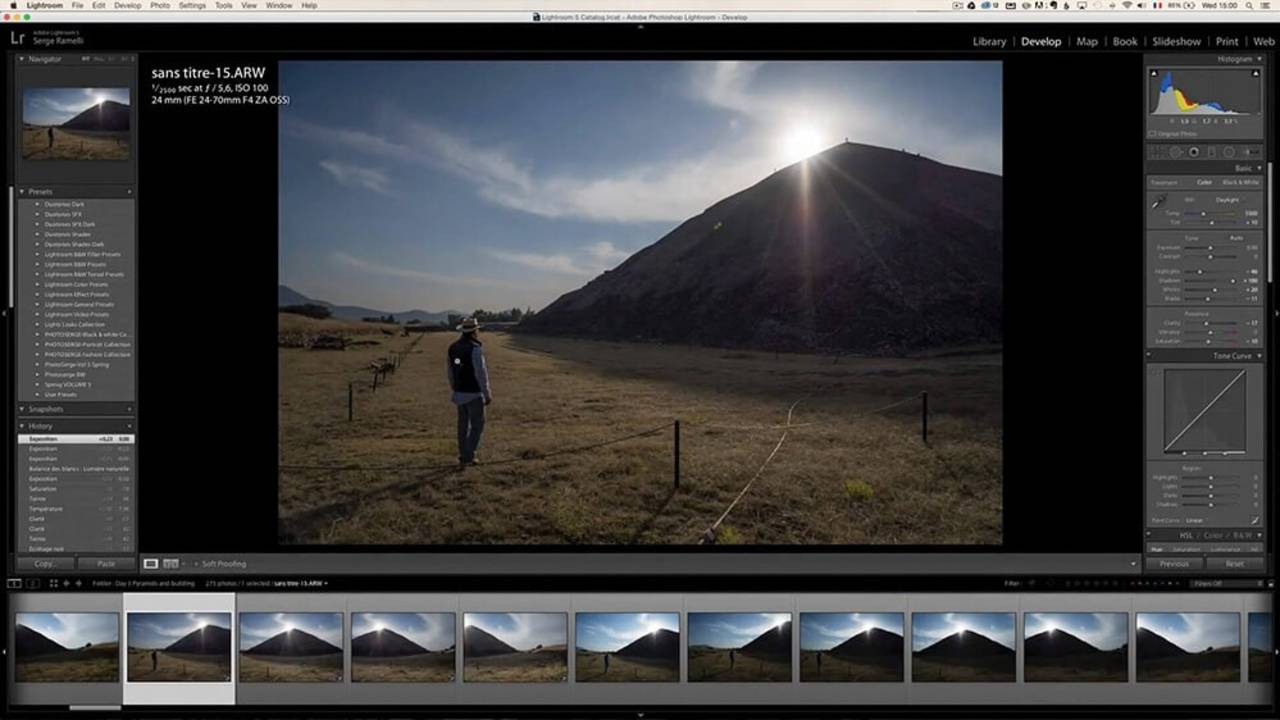Enable the Soft Proofing checkbox

point(195,564)
